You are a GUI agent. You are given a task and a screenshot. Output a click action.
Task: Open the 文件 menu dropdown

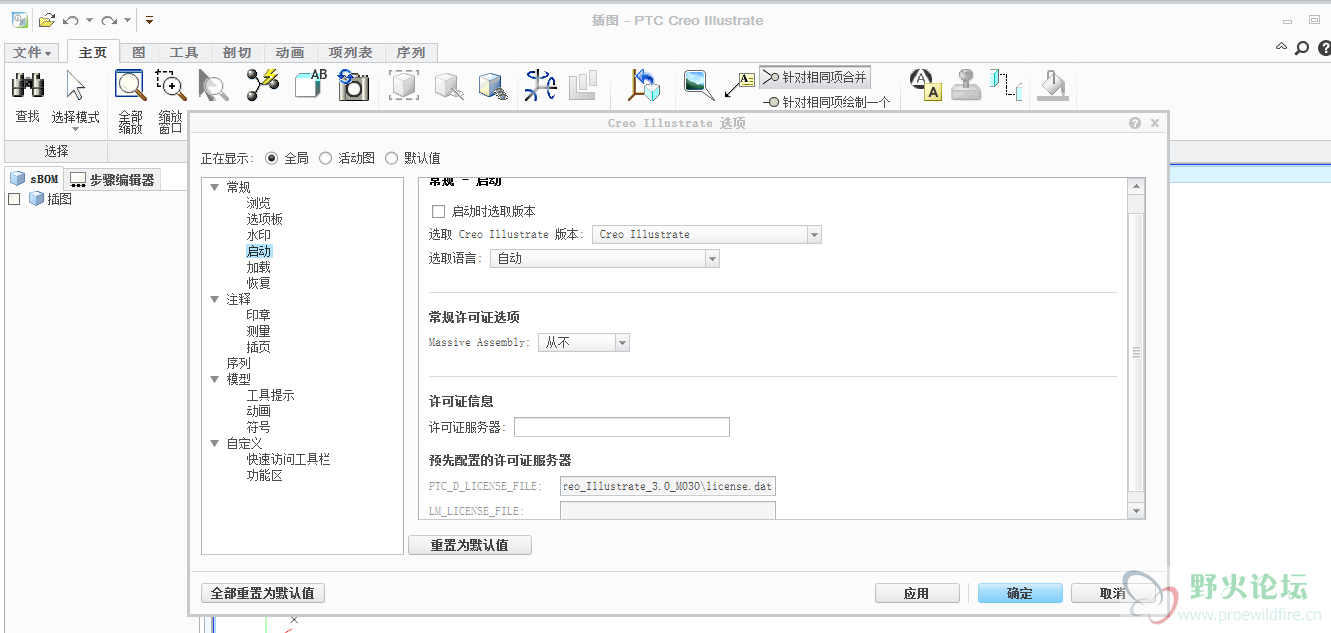(x=33, y=52)
